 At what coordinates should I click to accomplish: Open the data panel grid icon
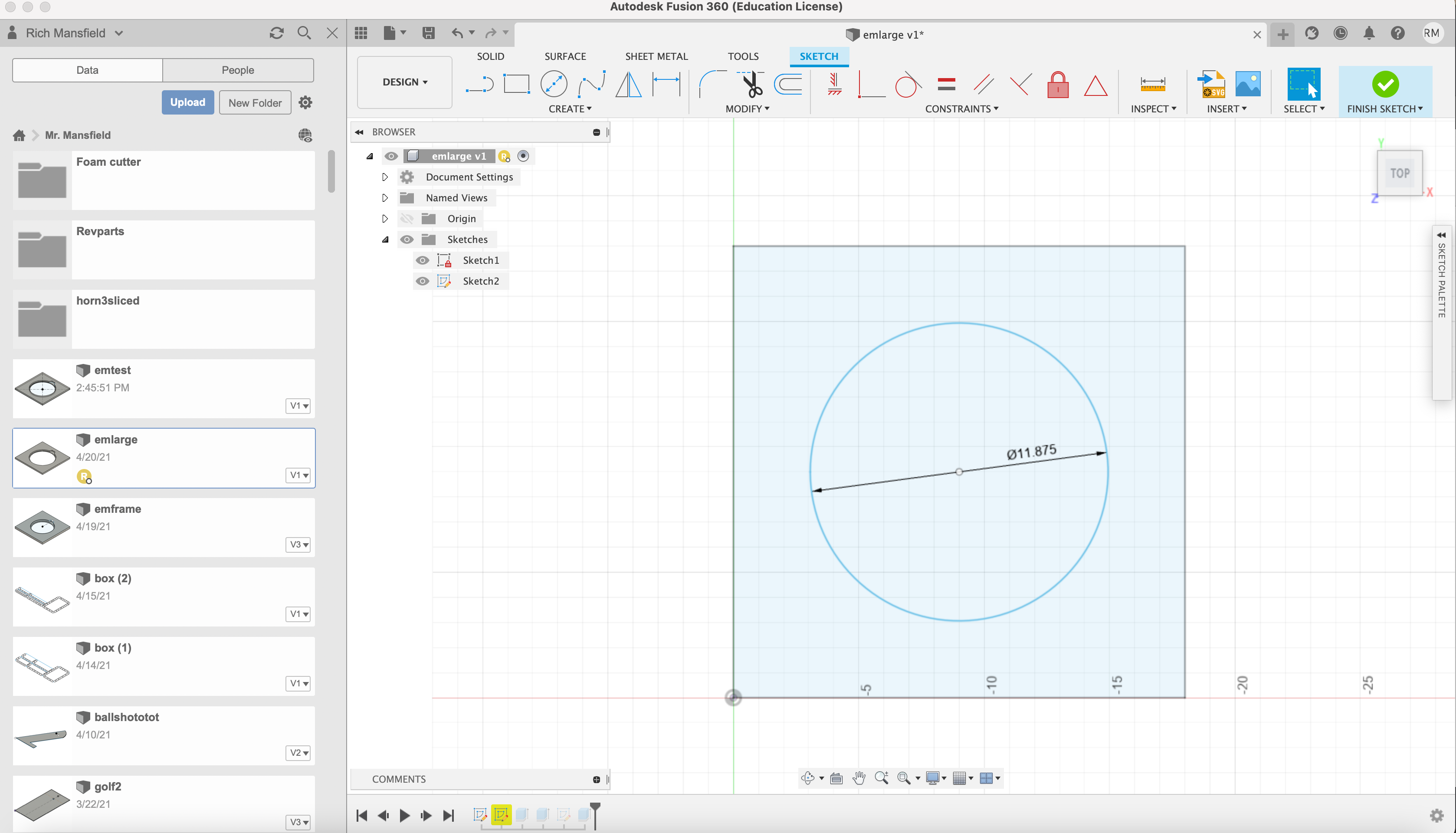[361, 33]
